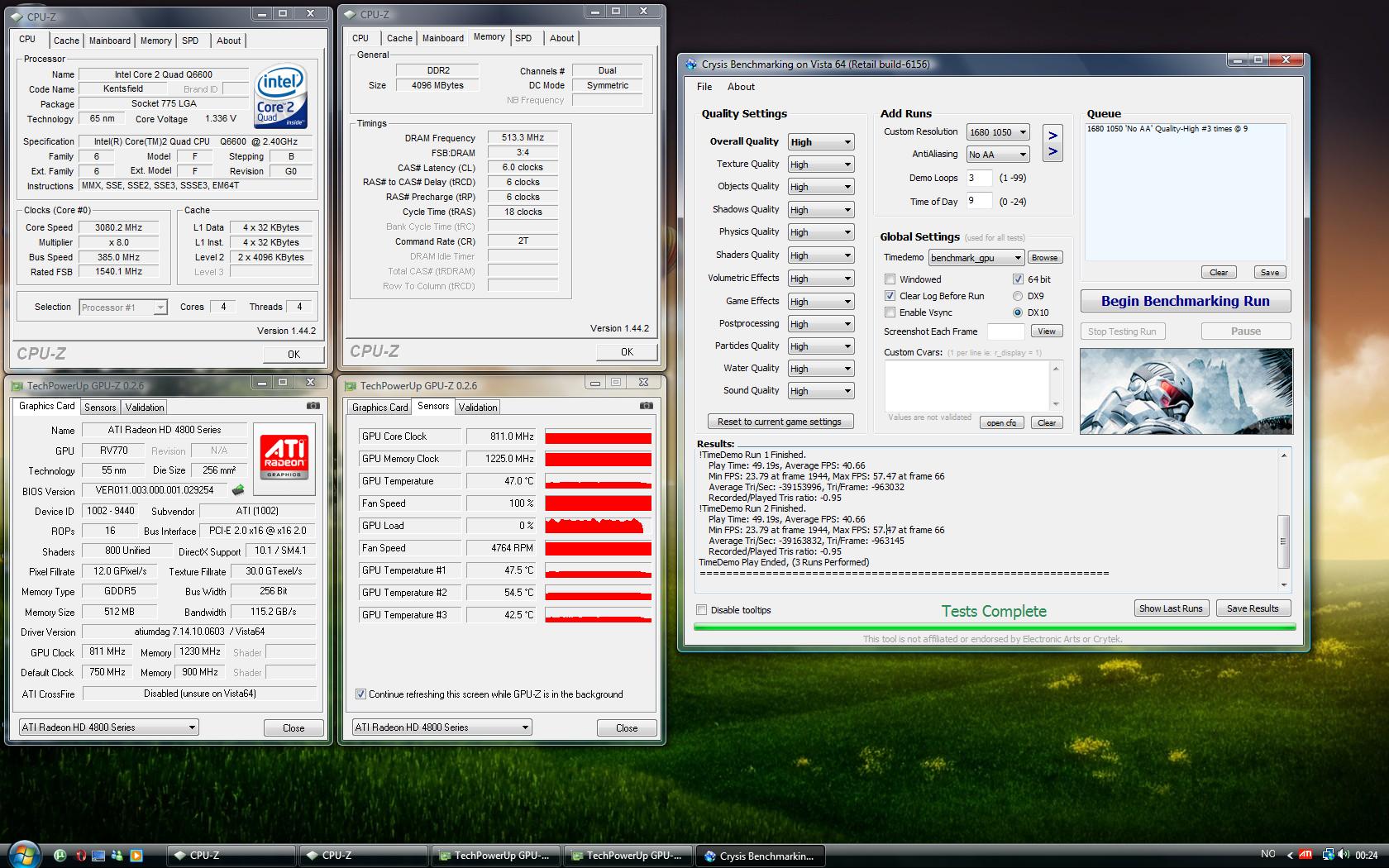Switch to Graphics Card tab in GPU-Z Sensors window

[x=379, y=408]
